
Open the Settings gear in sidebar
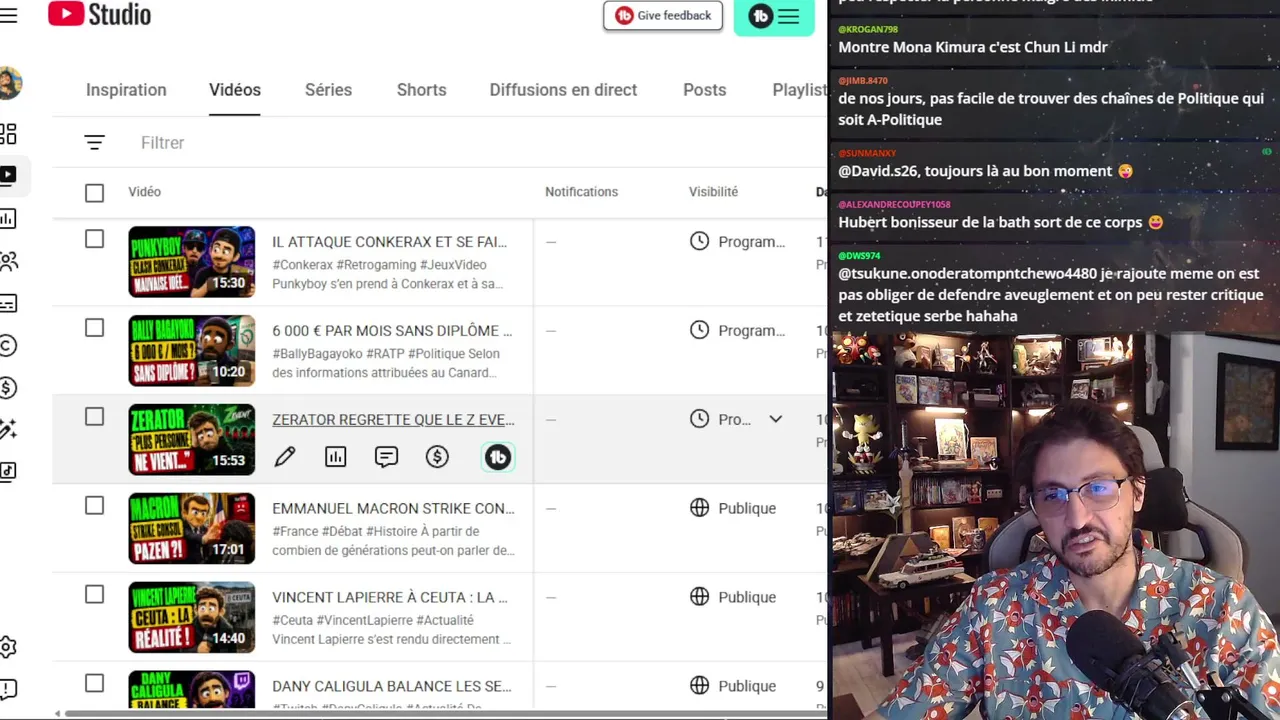(8, 647)
